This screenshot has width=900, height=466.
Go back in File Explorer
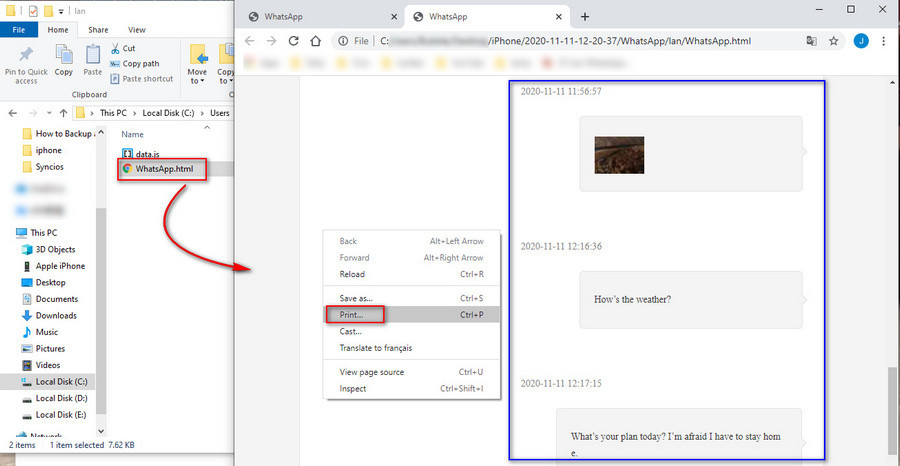[x=13, y=113]
